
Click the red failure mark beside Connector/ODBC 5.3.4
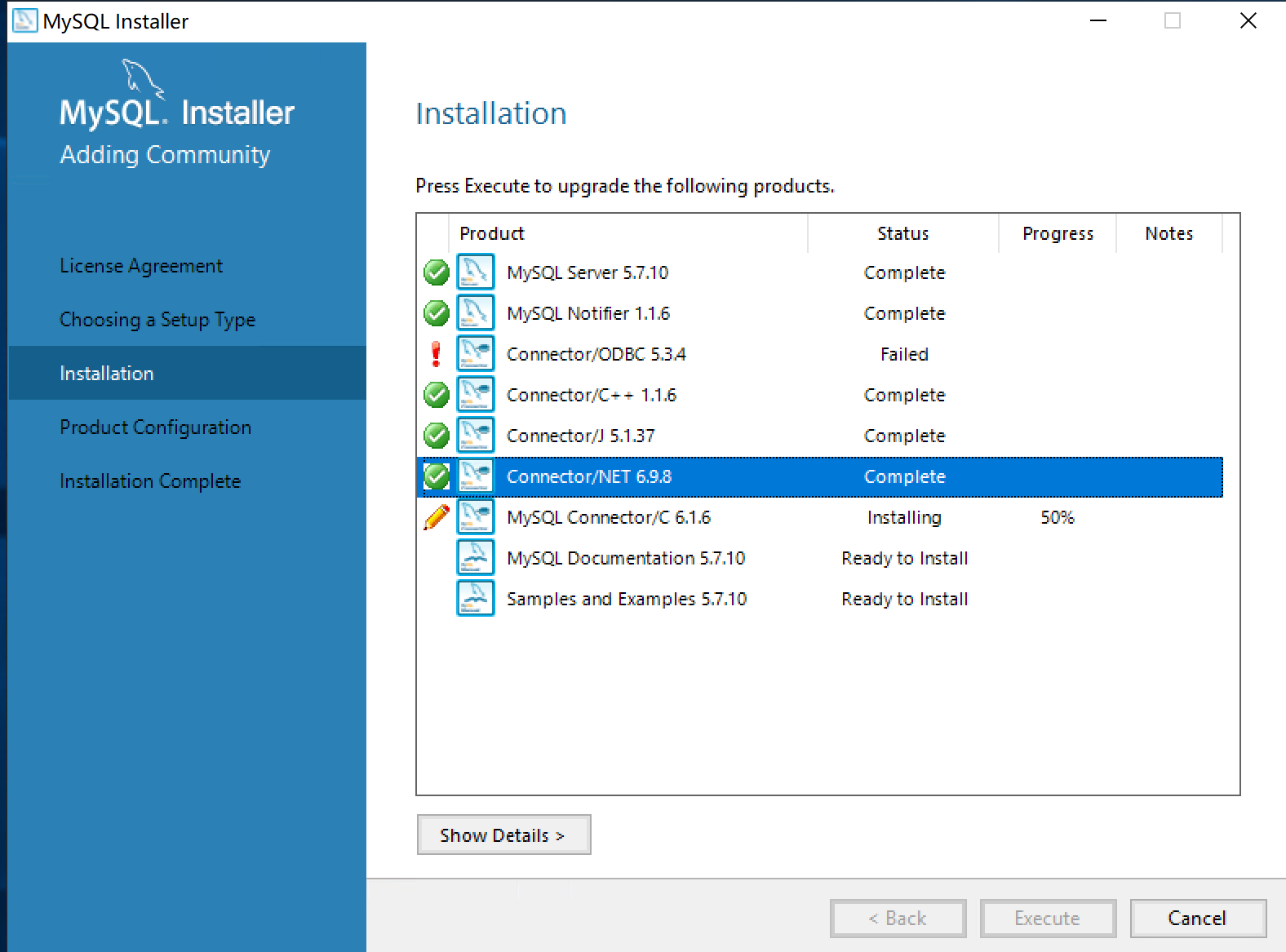(436, 354)
